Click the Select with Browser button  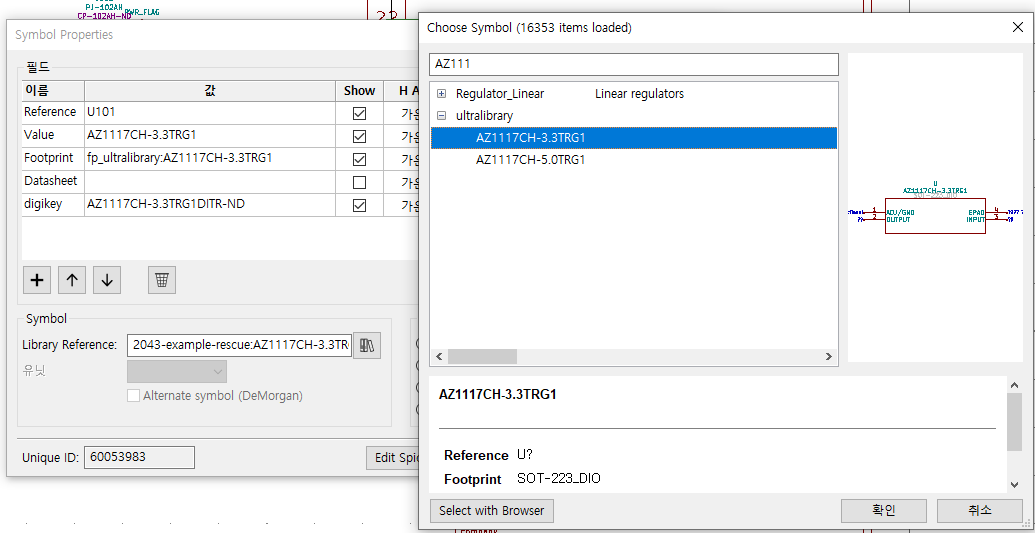coord(492,511)
